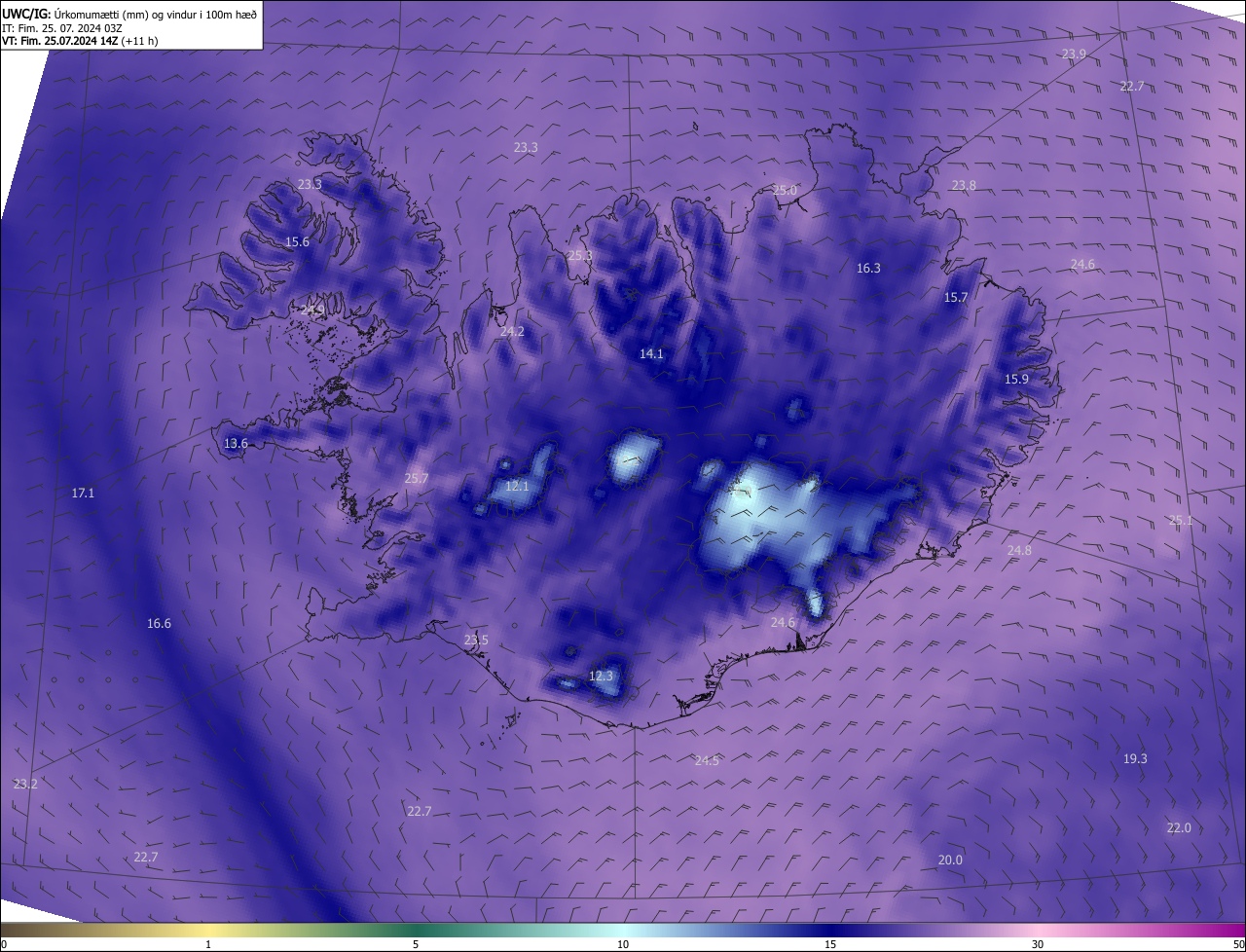The width and height of the screenshot is (1246, 952).
Task: Click the map value 24.2
Action: (x=512, y=332)
